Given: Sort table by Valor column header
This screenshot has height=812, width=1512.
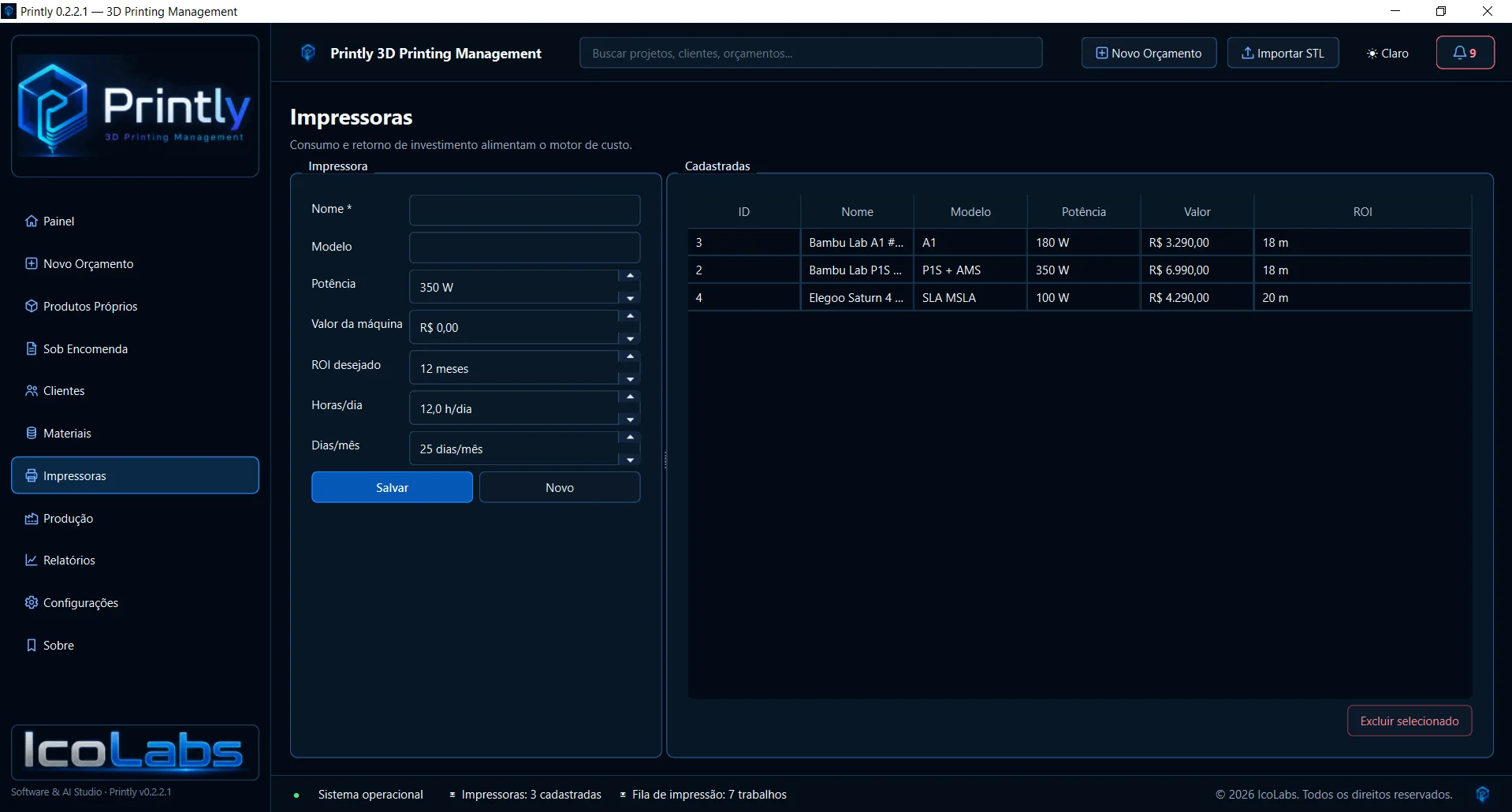Looking at the screenshot, I should [1197, 211].
